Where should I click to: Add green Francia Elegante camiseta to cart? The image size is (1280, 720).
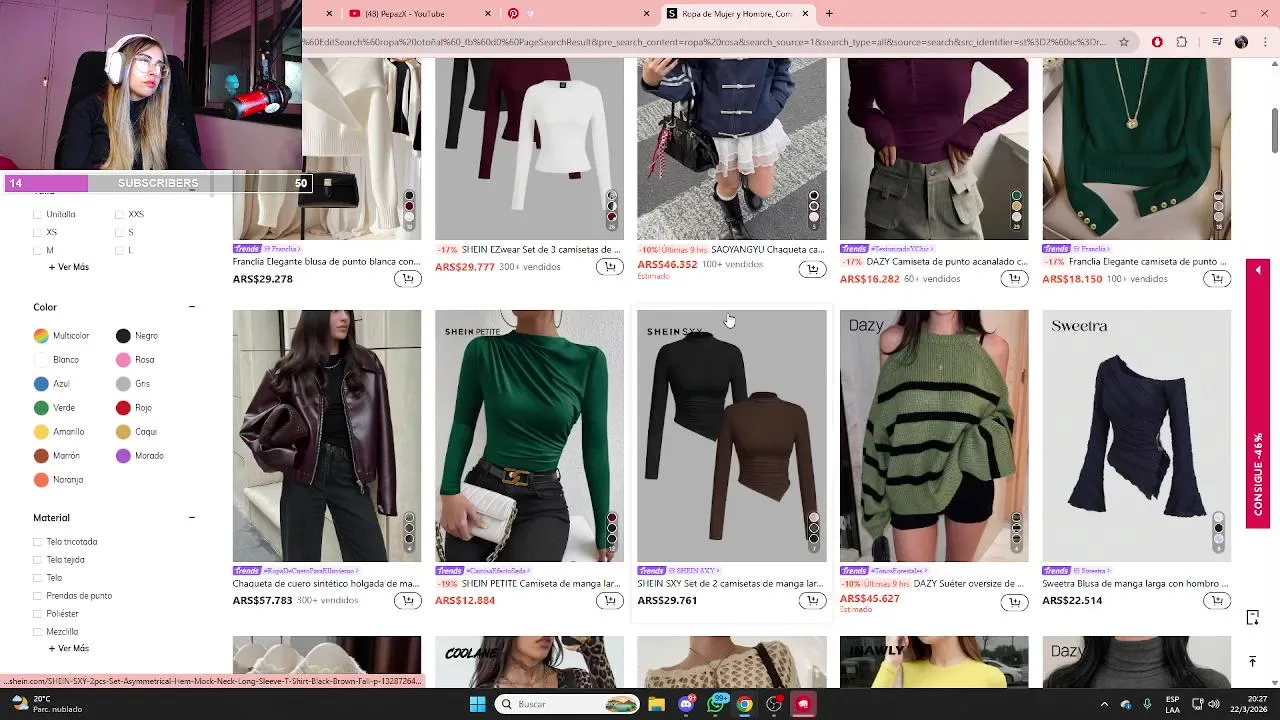point(1217,279)
